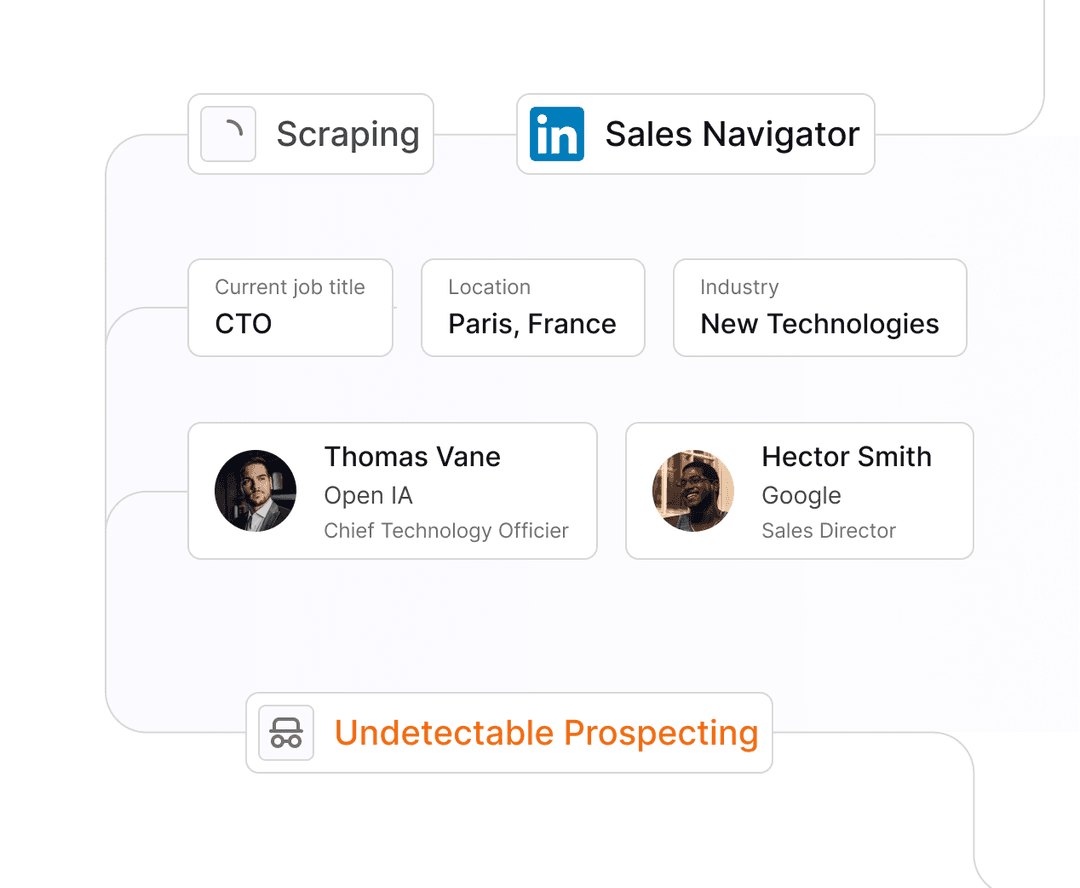Viewport: 1080px width, 888px height.
Task: Click the Chief Technology Officier title
Action: click(446, 530)
